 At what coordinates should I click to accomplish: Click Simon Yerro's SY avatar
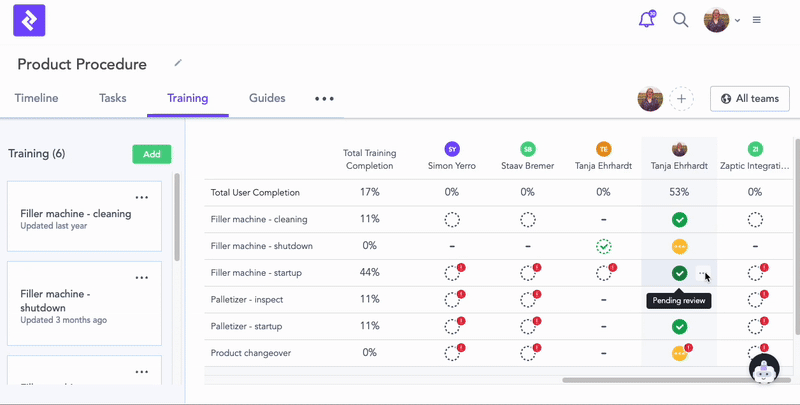[452, 149]
